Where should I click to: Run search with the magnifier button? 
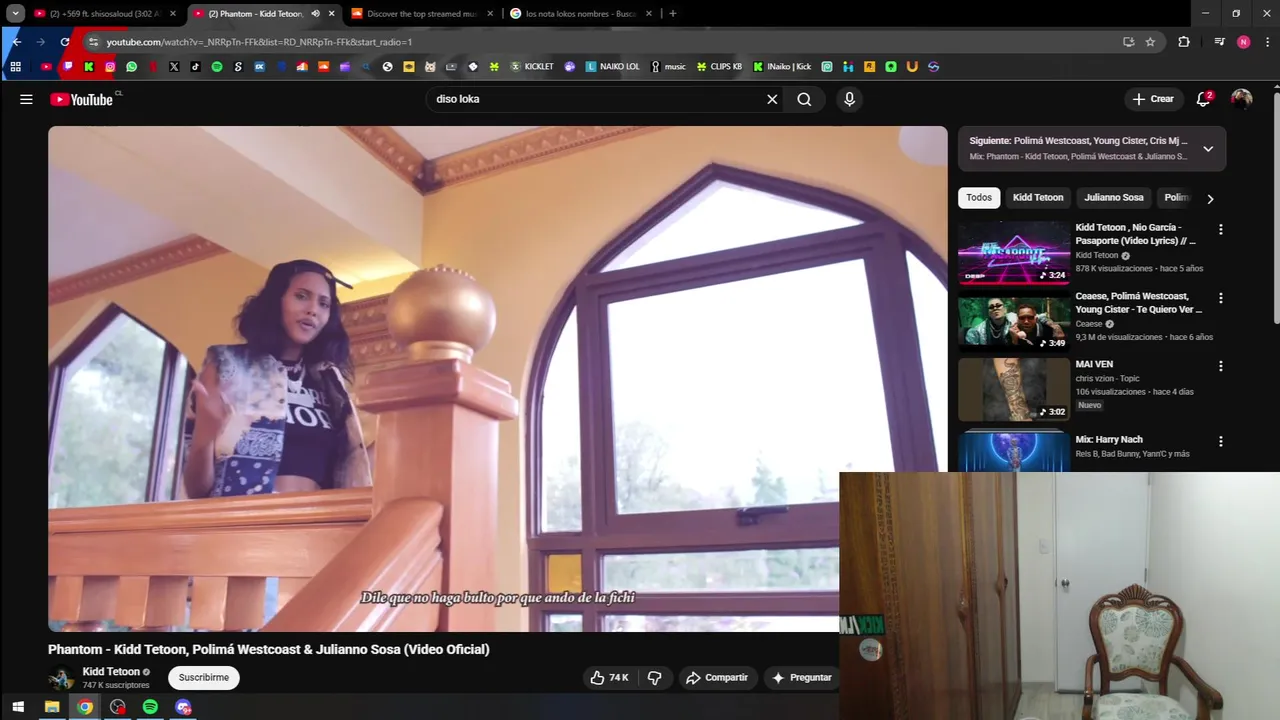coord(804,99)
